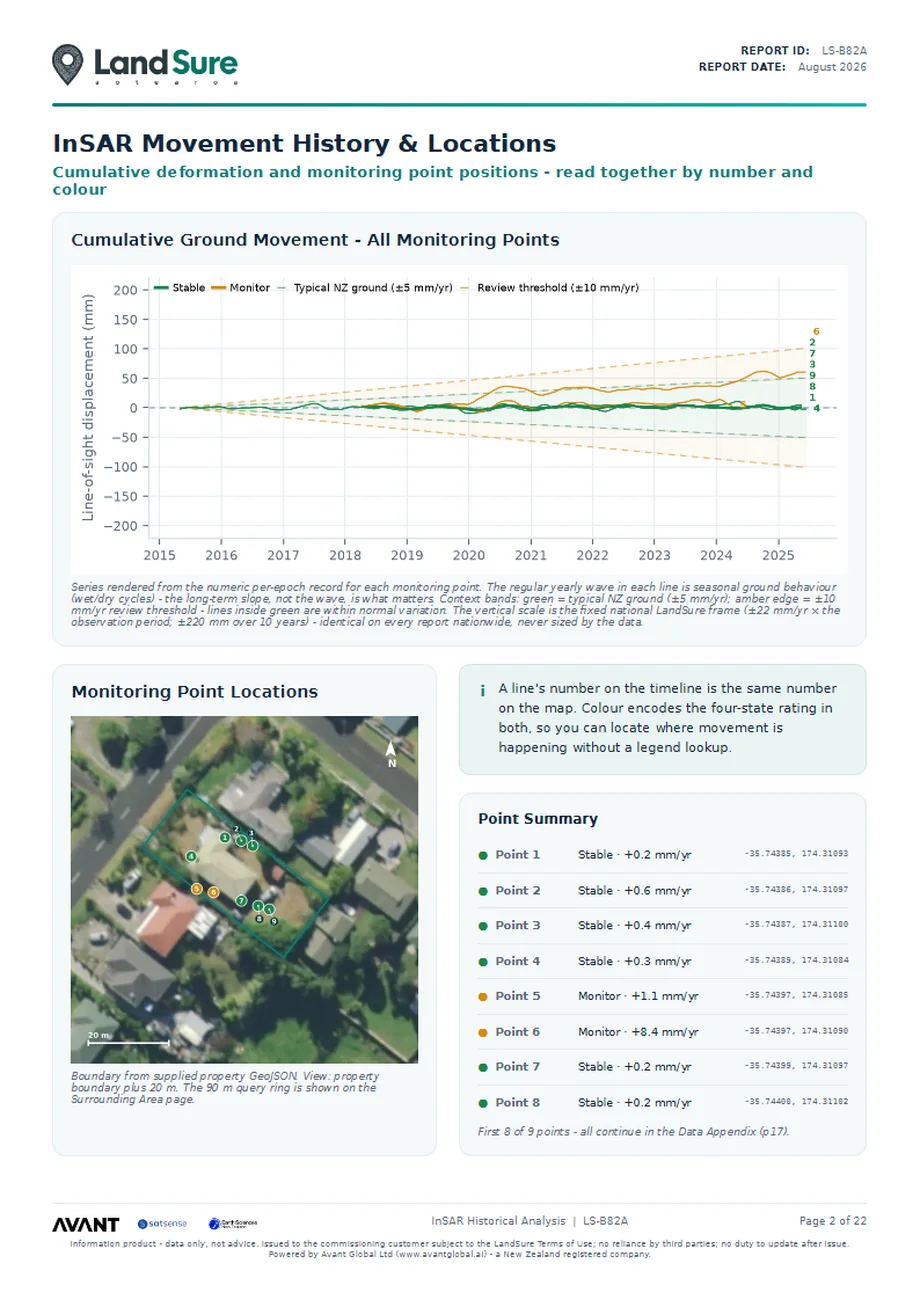Click the 'Monitoring Point Locations' heading

(x=195, y=692)
